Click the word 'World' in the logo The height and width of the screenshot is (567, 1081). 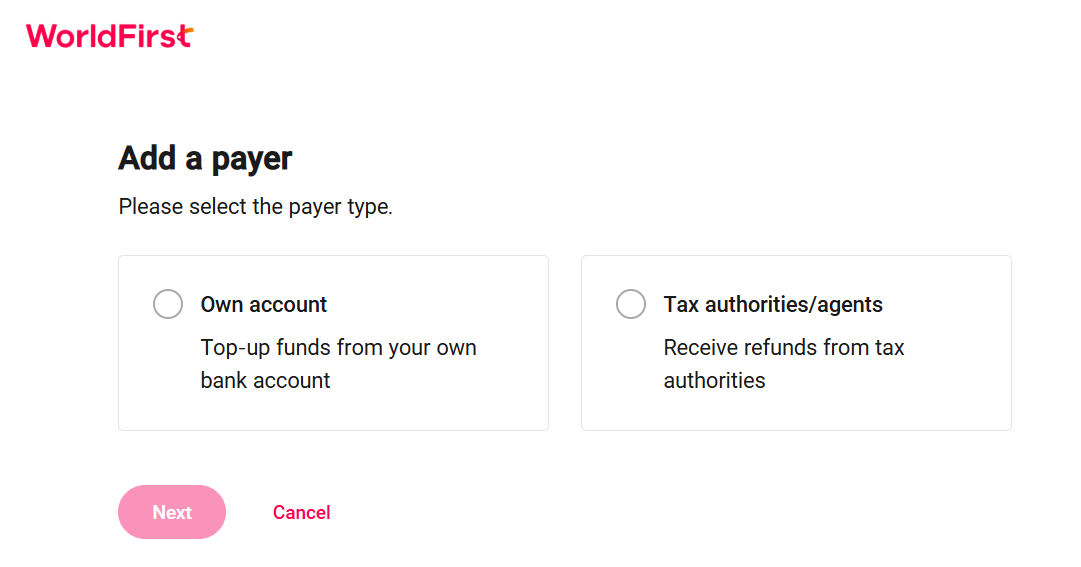coord(68,36)
